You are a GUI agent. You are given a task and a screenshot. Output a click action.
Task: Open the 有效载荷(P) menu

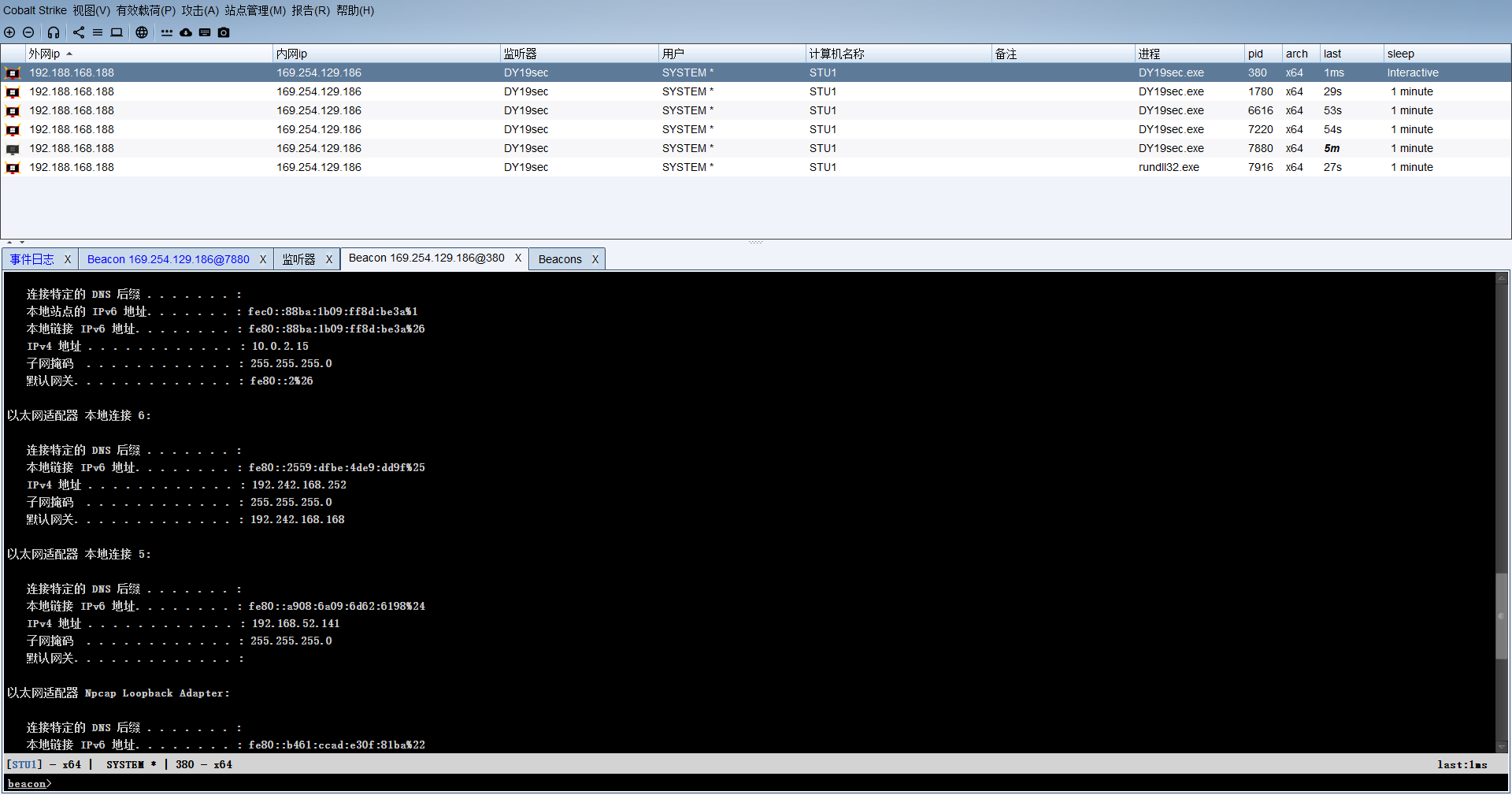[146, 10]
